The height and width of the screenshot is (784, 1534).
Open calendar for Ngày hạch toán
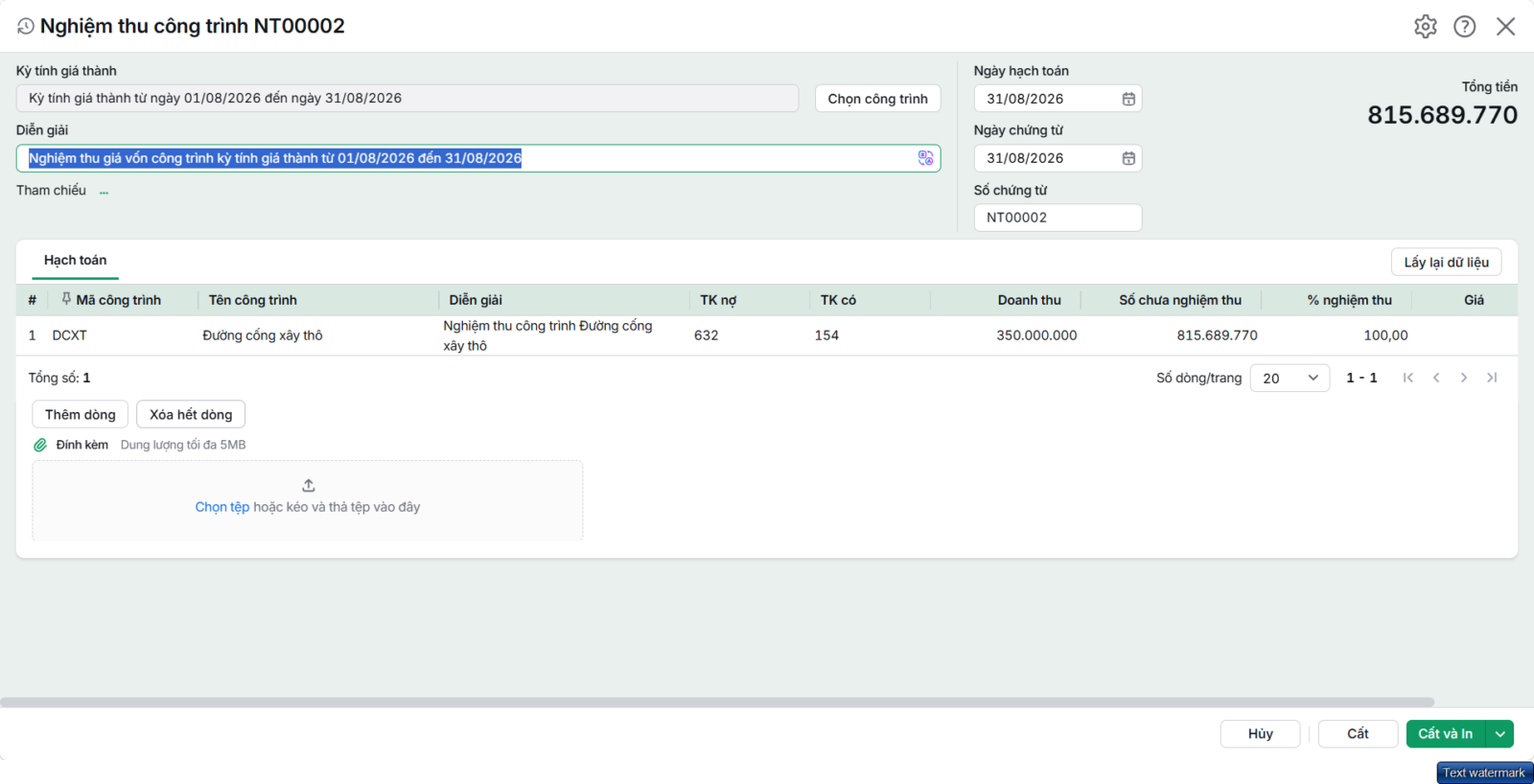click(1128, 99)
